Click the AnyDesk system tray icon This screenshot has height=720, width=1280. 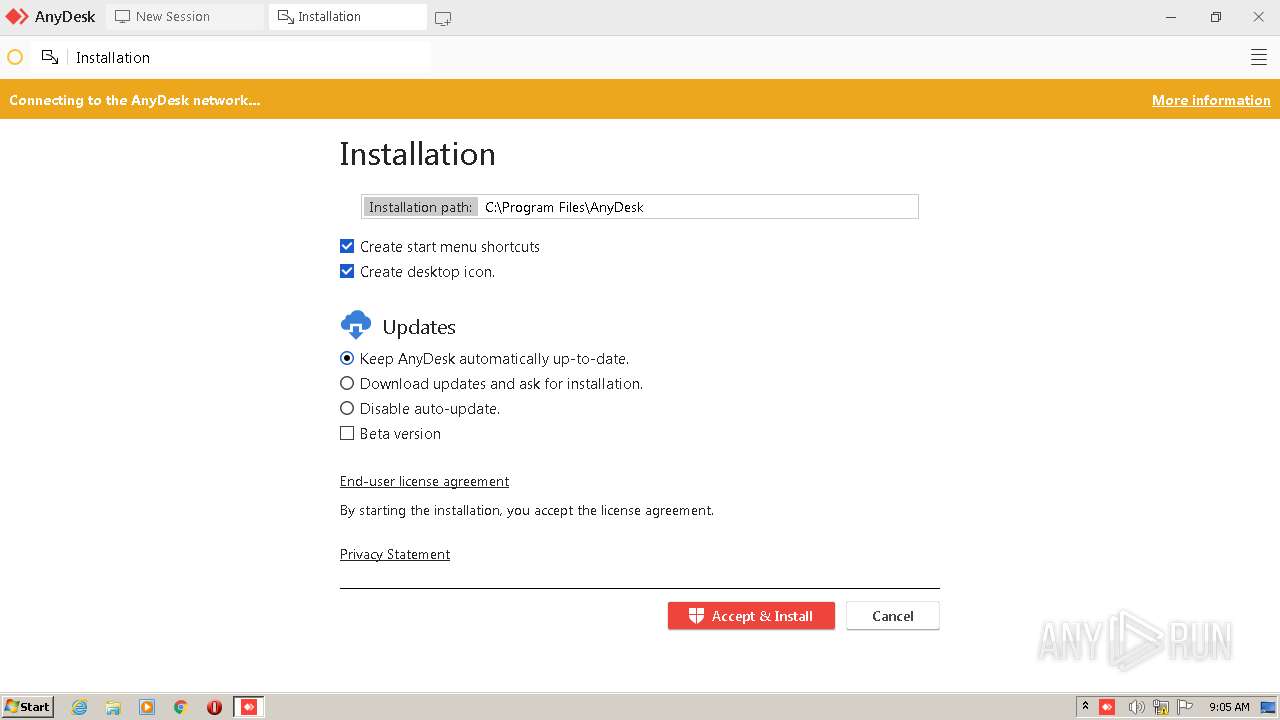pyautogui.click(x=1107, y=707)
